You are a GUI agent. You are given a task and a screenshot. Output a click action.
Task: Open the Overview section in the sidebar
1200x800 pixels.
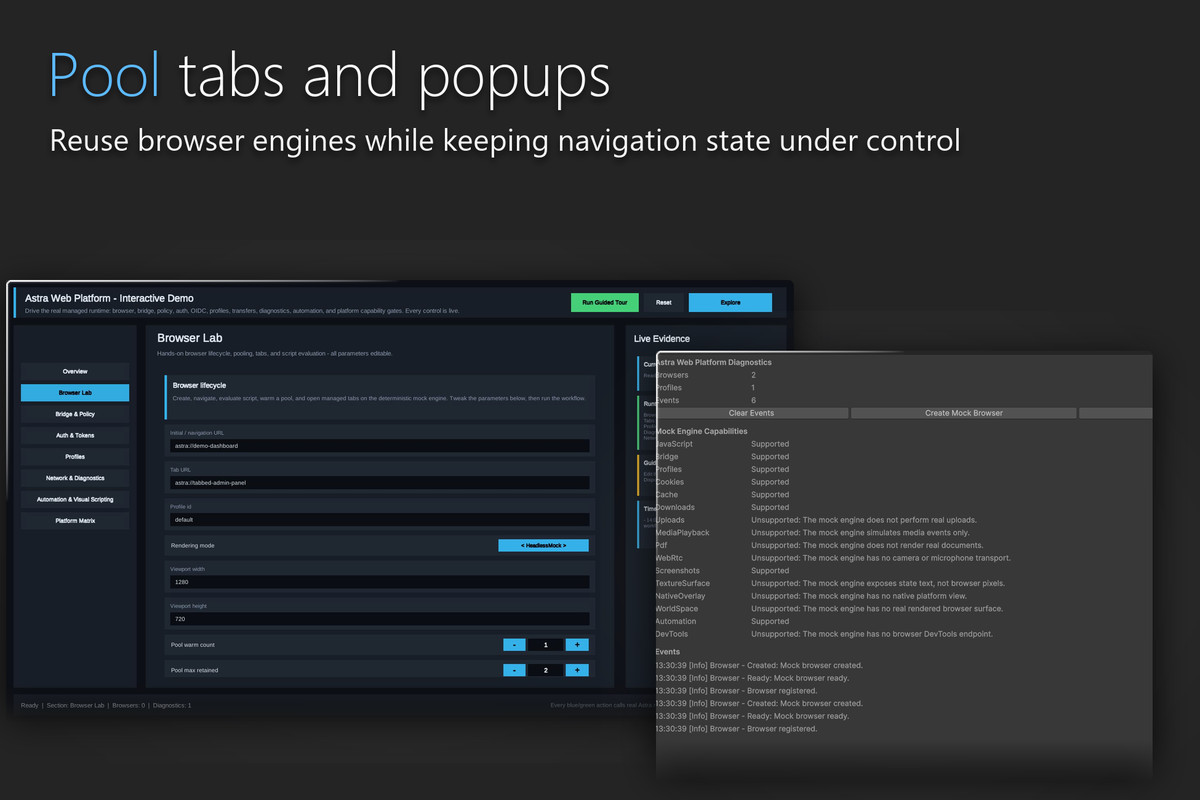tap(75, 371)
